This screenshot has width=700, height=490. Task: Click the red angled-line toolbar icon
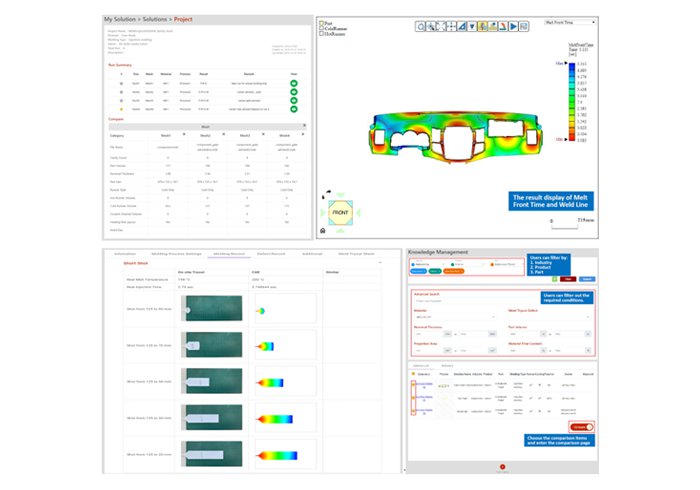503,27
